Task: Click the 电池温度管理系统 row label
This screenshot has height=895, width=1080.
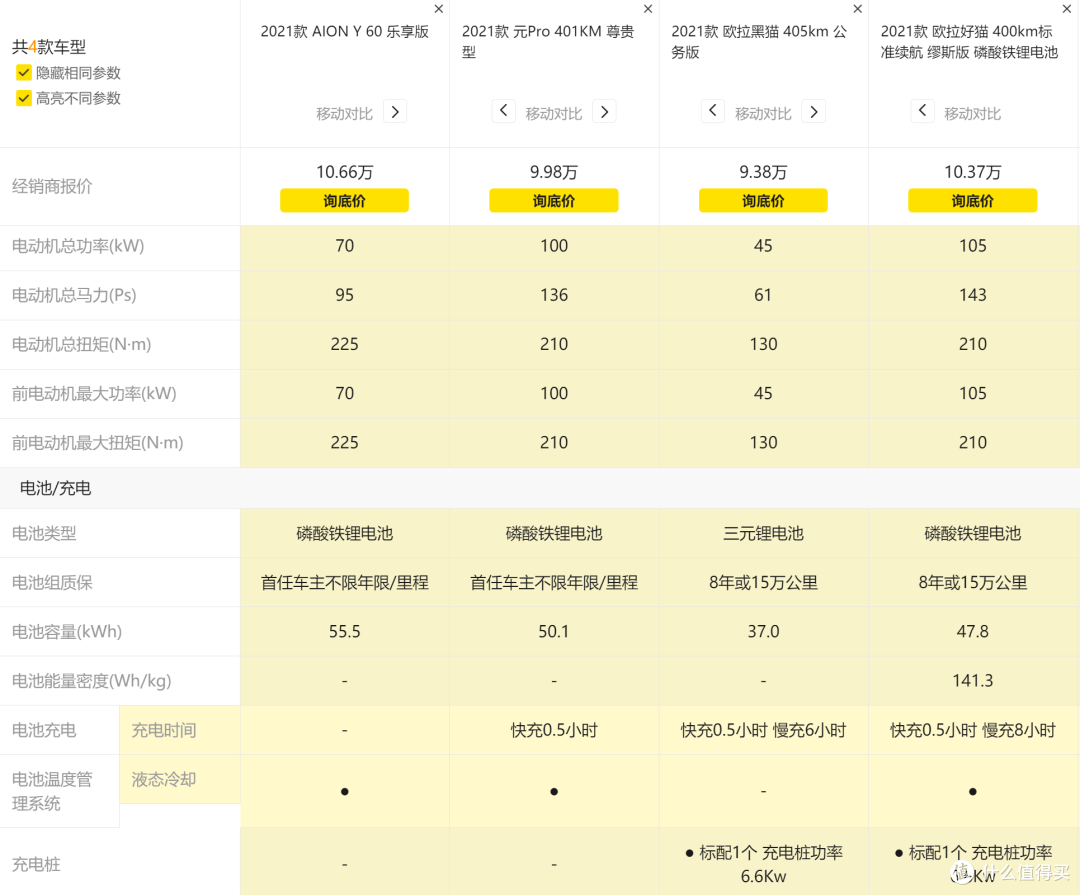Action: click(x=52, y=791)
